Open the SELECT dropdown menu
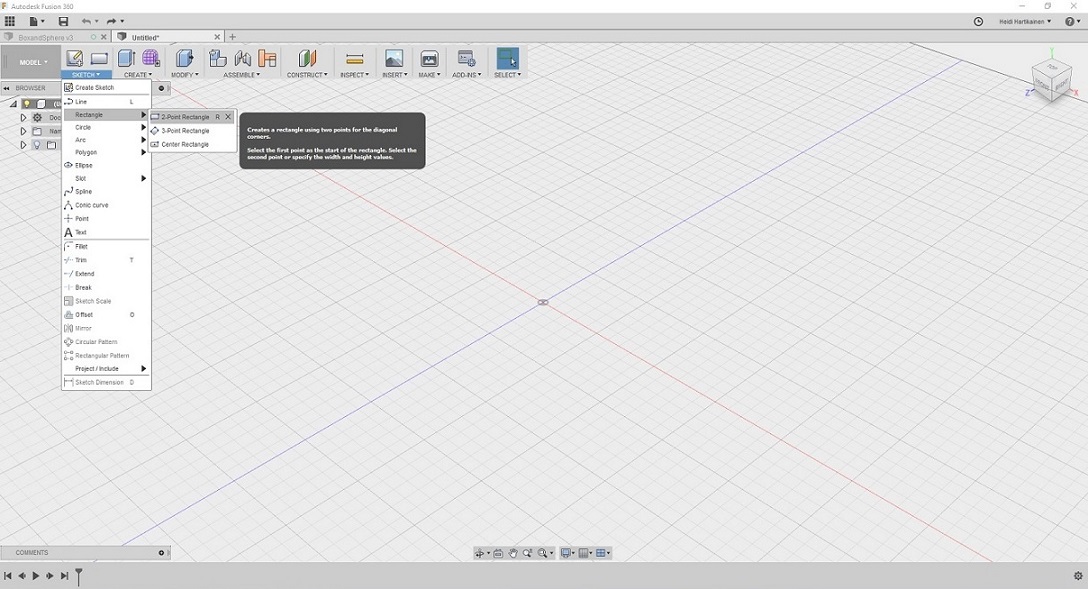Viewport: 1088px width, 589px height. [507, 74]
